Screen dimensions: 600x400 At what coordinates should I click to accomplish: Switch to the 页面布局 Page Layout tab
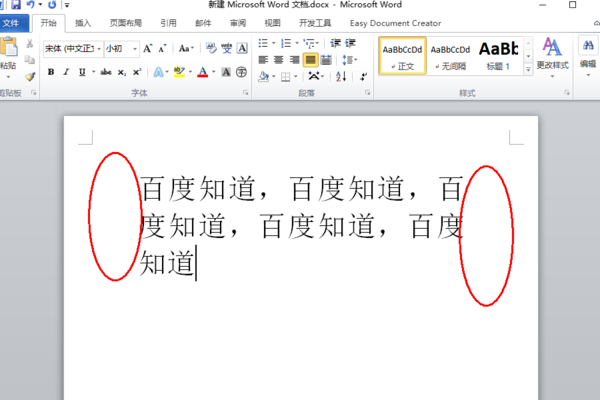click(126, 23)
